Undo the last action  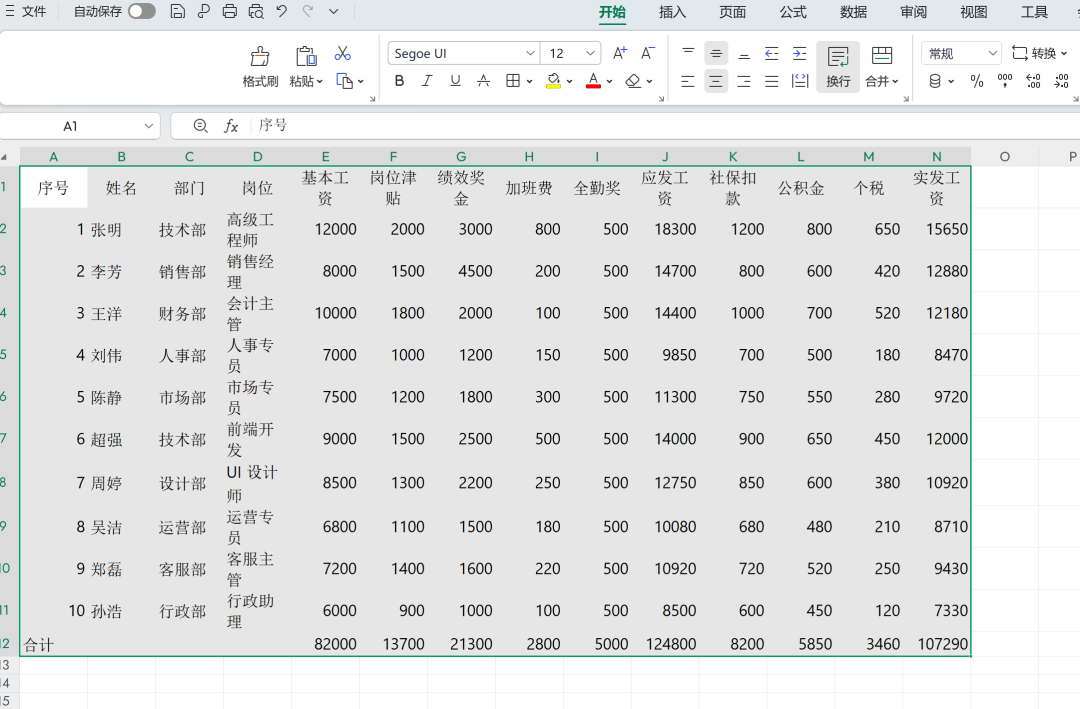click(282, 12)
